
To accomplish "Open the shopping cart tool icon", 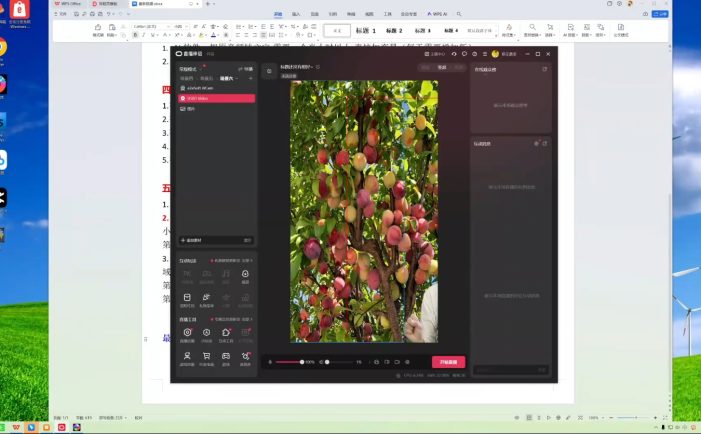I will coord(206,355).
